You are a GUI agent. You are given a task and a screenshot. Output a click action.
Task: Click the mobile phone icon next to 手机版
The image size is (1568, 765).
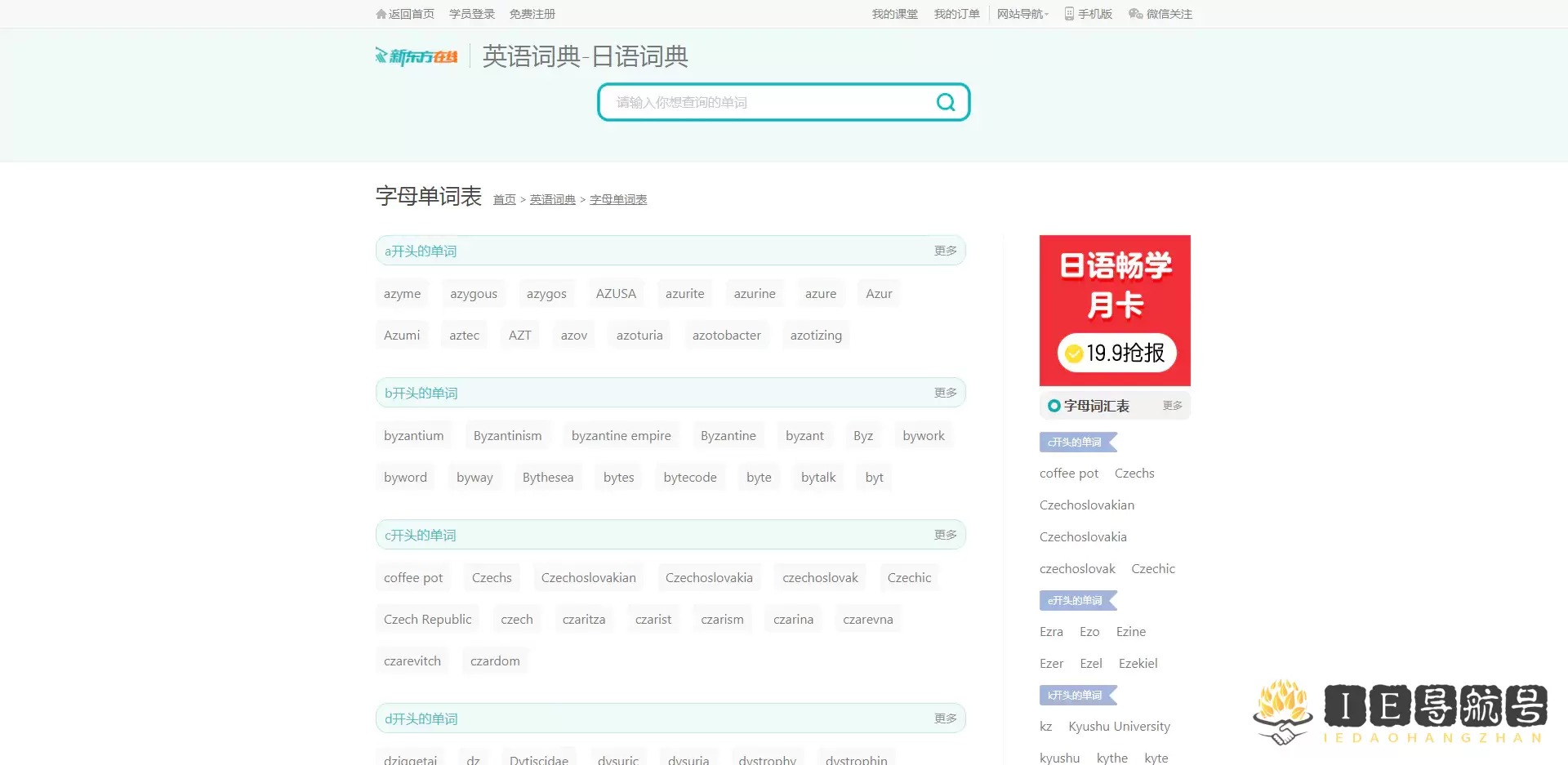1067,14
